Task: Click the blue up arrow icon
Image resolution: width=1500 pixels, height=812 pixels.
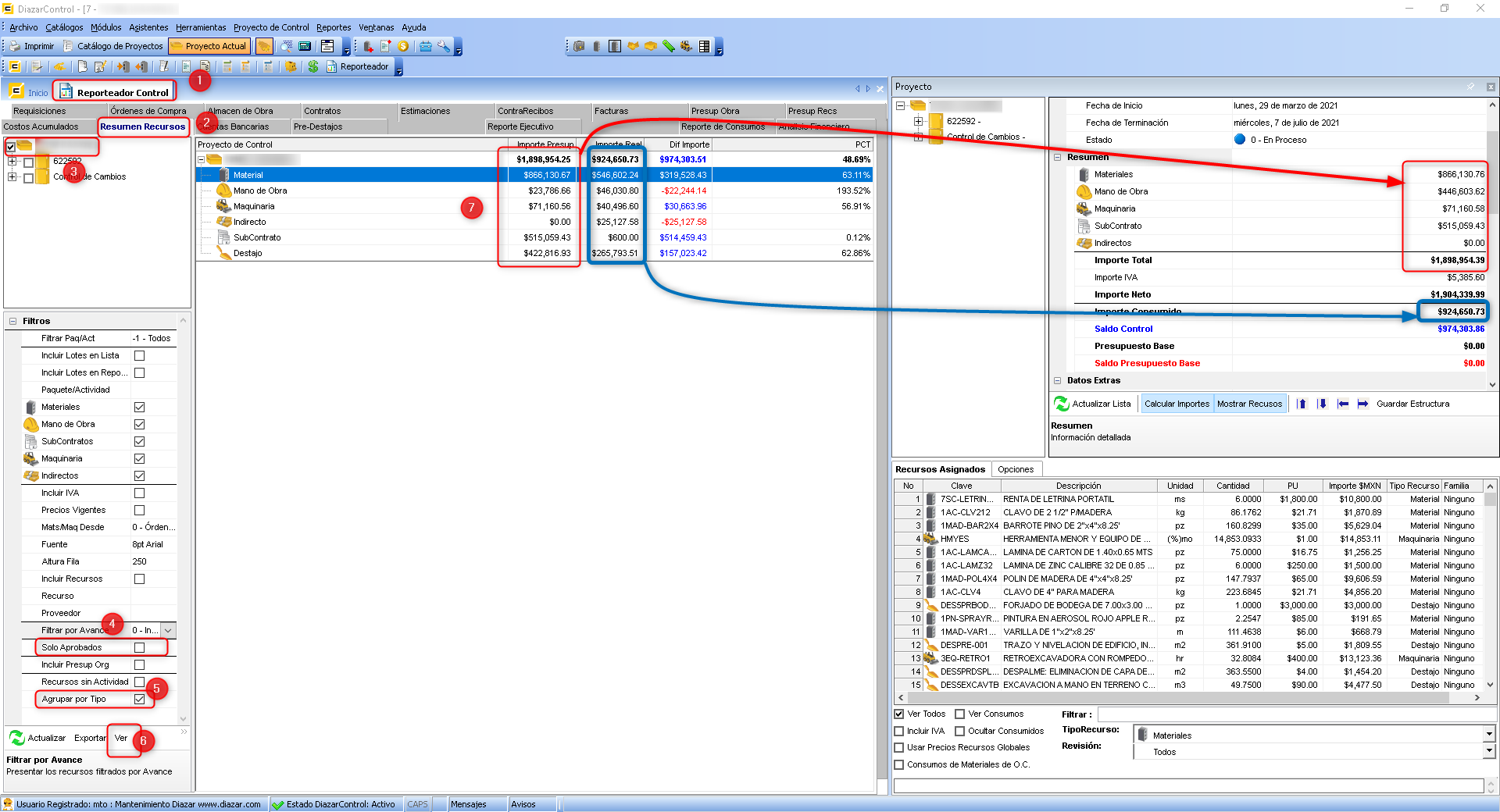Action: [x=1302, y=404]
